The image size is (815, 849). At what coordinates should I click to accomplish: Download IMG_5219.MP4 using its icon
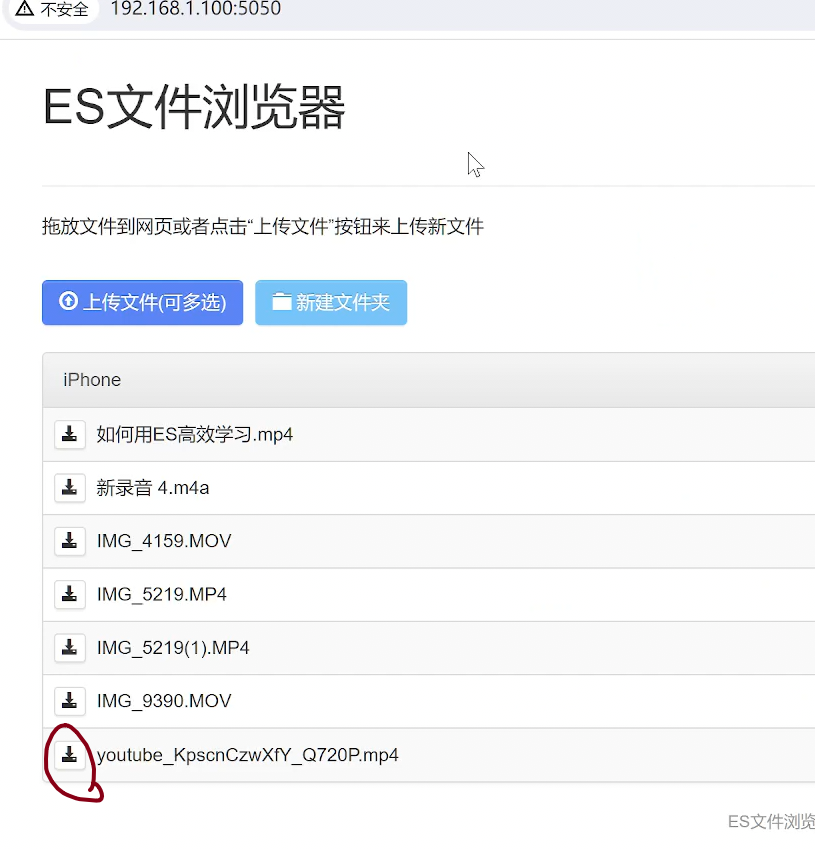[69, 594]
